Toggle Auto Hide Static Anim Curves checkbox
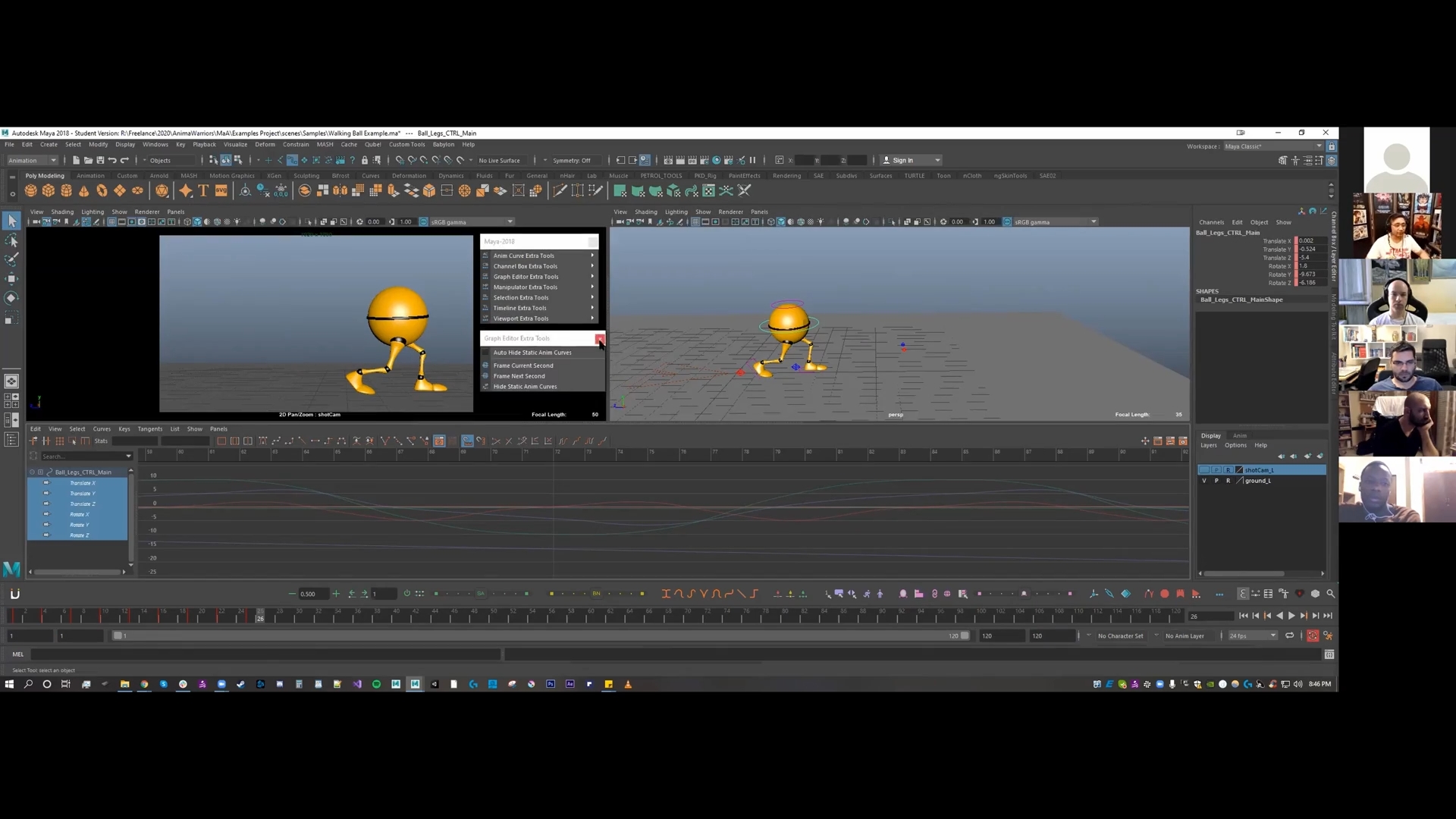 tap(486, 353)
